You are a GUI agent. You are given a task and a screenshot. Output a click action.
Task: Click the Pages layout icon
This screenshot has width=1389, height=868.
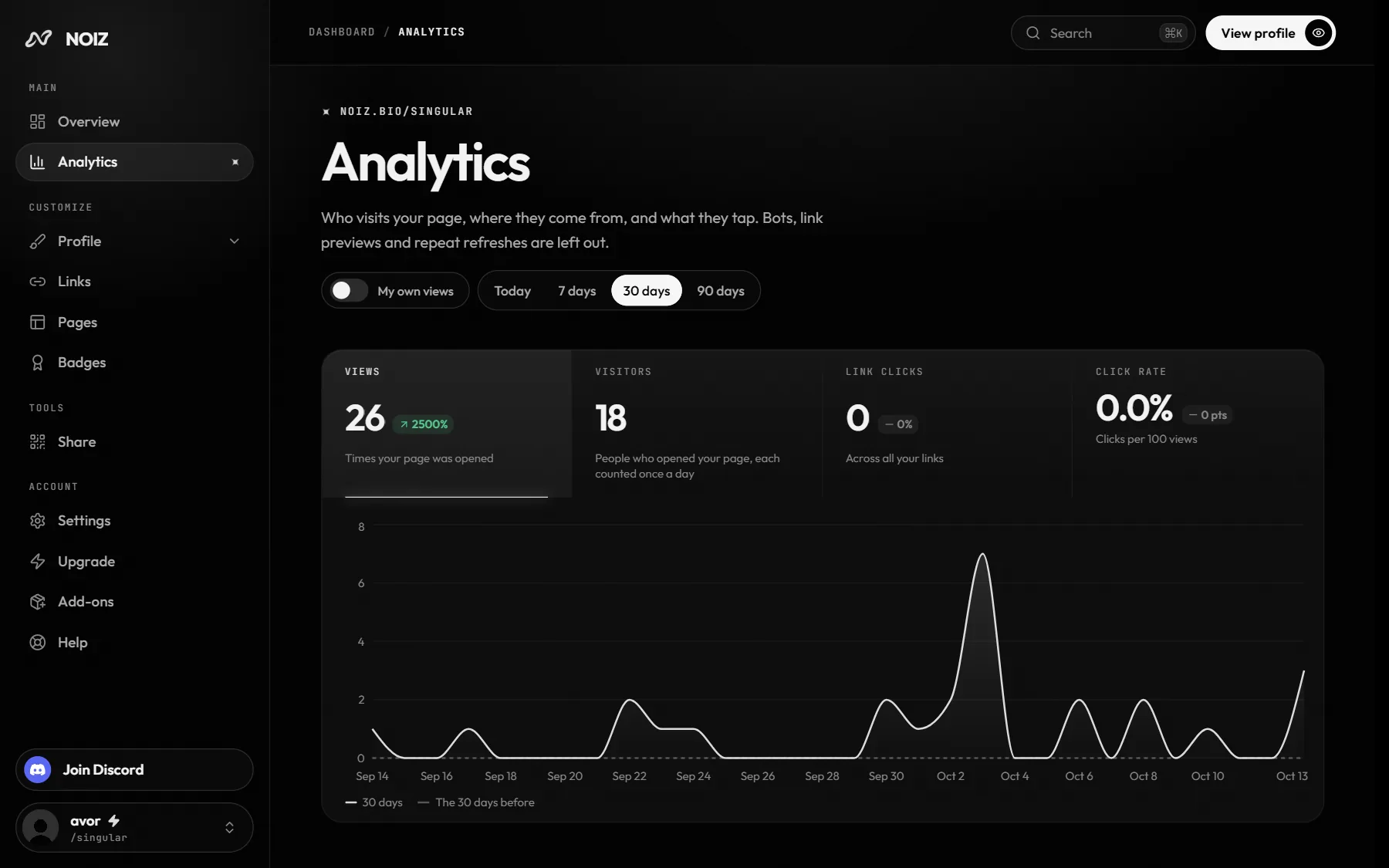coord(37,322)
